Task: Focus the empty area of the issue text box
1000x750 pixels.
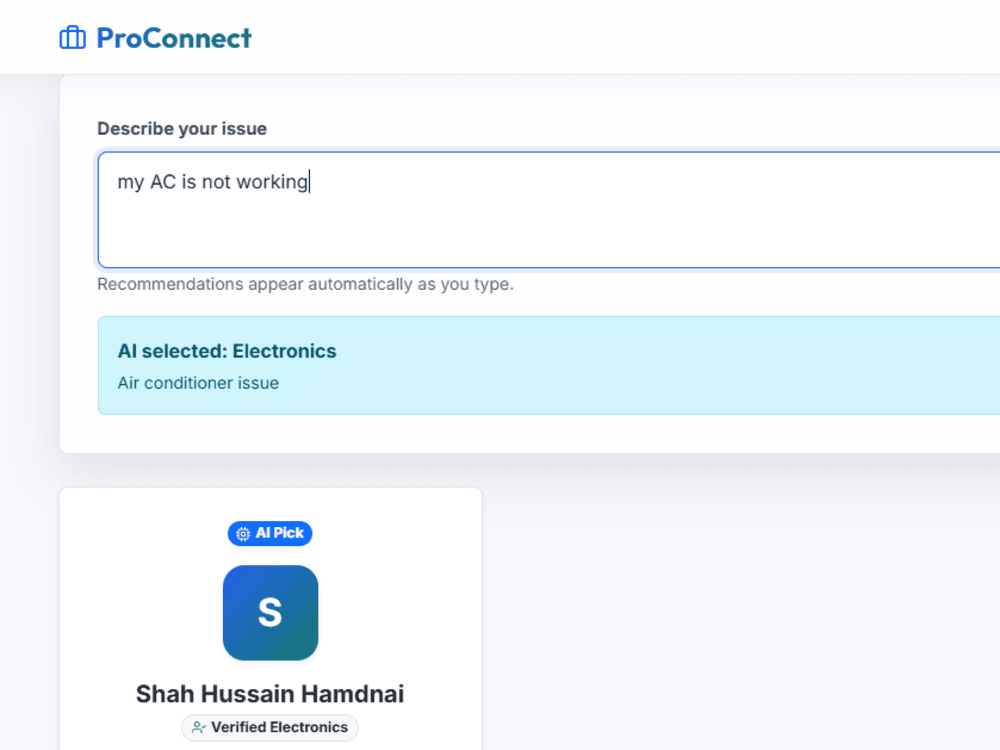Action: pyautogui.click(x=548, y=233)
